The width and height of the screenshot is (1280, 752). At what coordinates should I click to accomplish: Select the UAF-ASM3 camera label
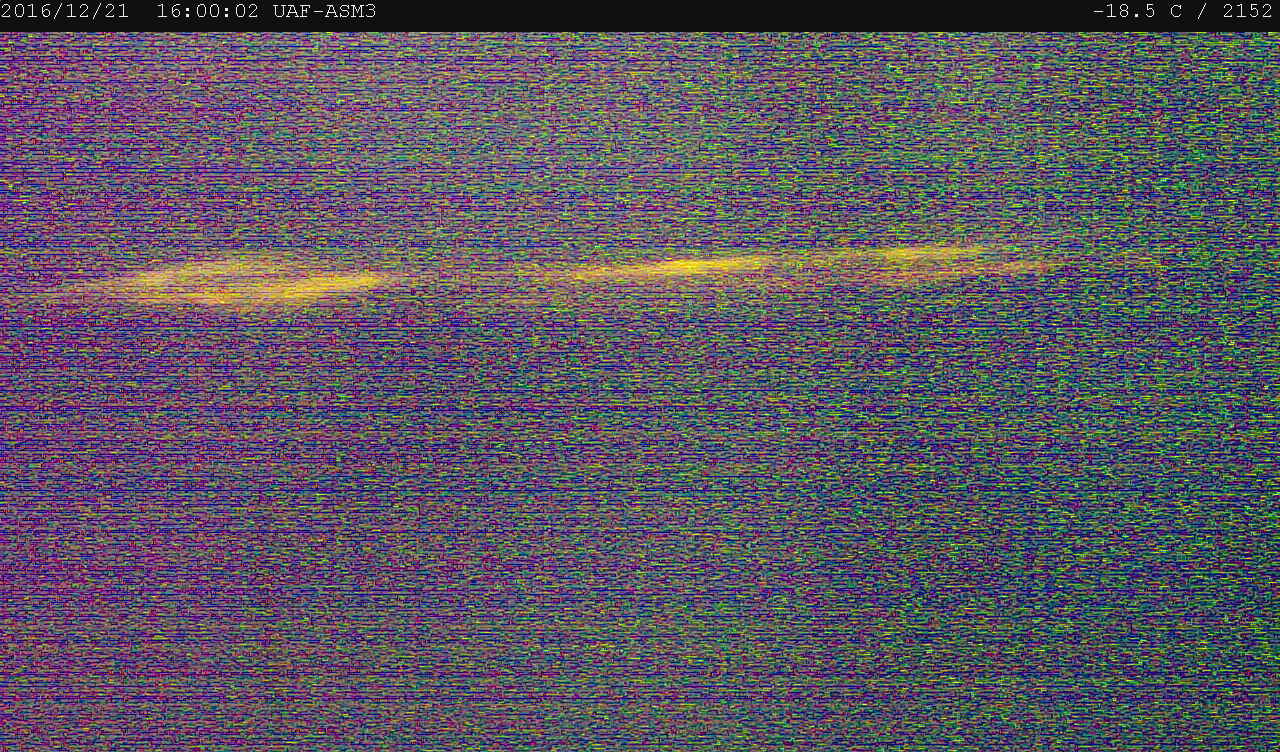pyautogui.click(x=324, y=12)
